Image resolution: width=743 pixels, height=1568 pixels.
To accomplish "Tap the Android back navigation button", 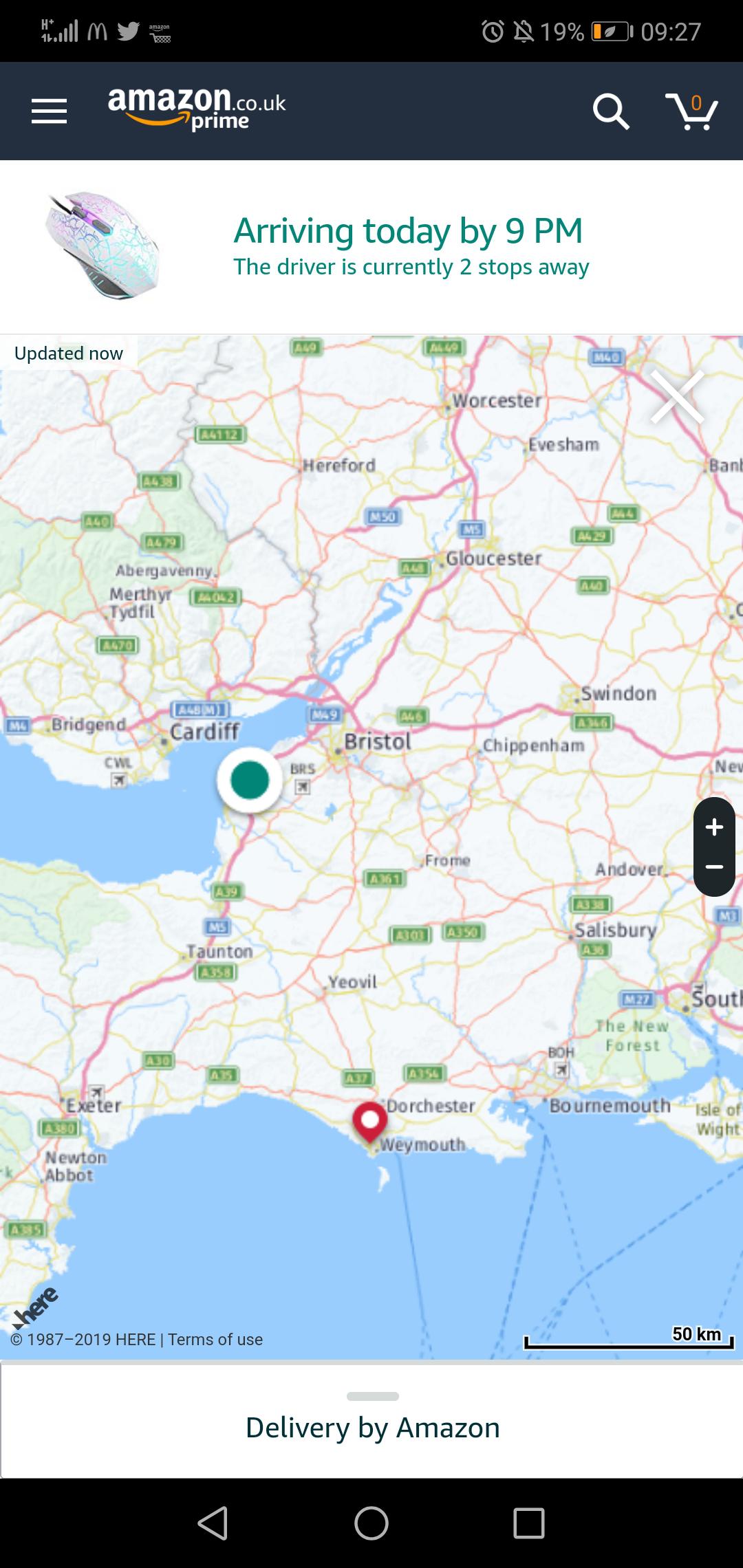I will [x=213, y=1523].
